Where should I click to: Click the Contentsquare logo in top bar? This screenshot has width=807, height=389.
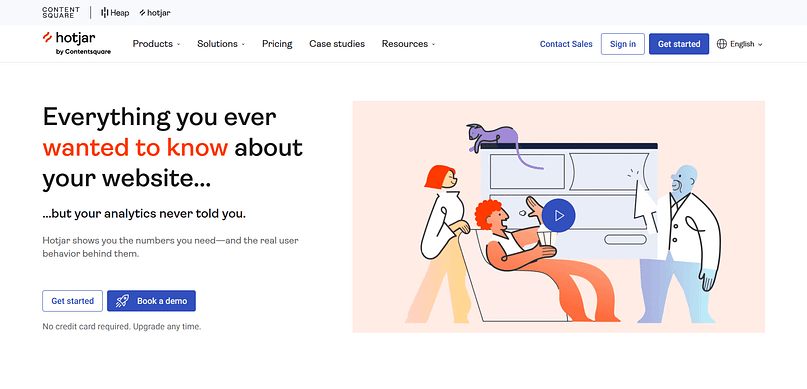61,12
